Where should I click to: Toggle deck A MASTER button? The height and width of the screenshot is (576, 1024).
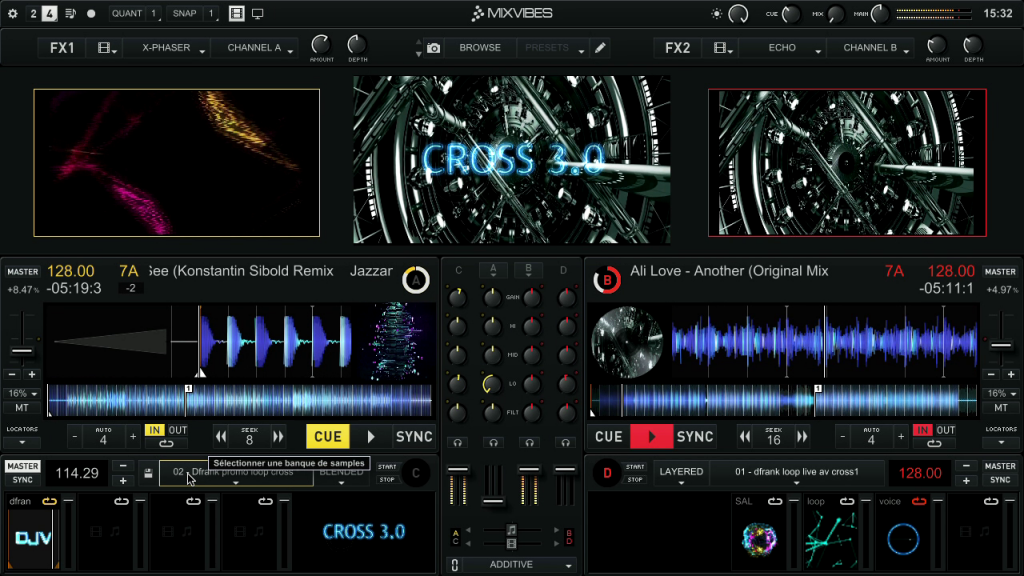23,272
